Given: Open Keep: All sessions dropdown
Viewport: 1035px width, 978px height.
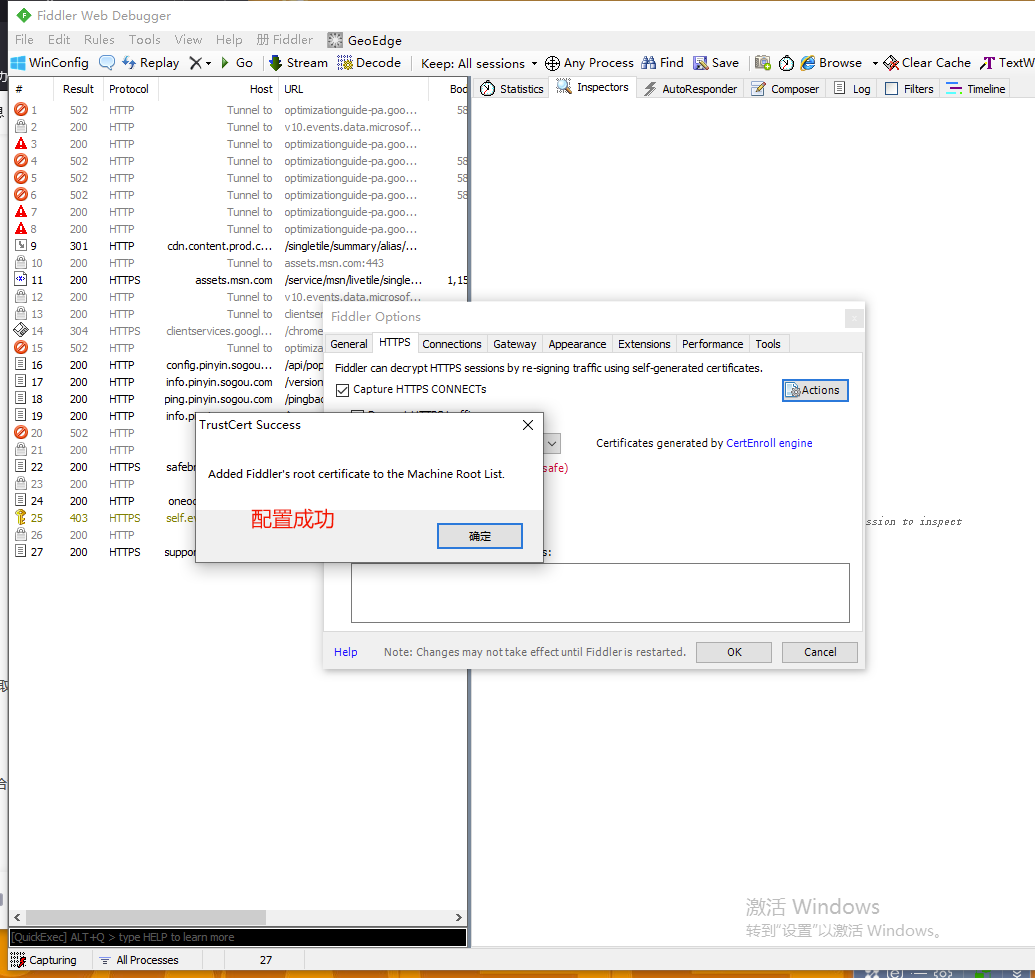Looking at the screenshot, I should [x=479, y=63].
